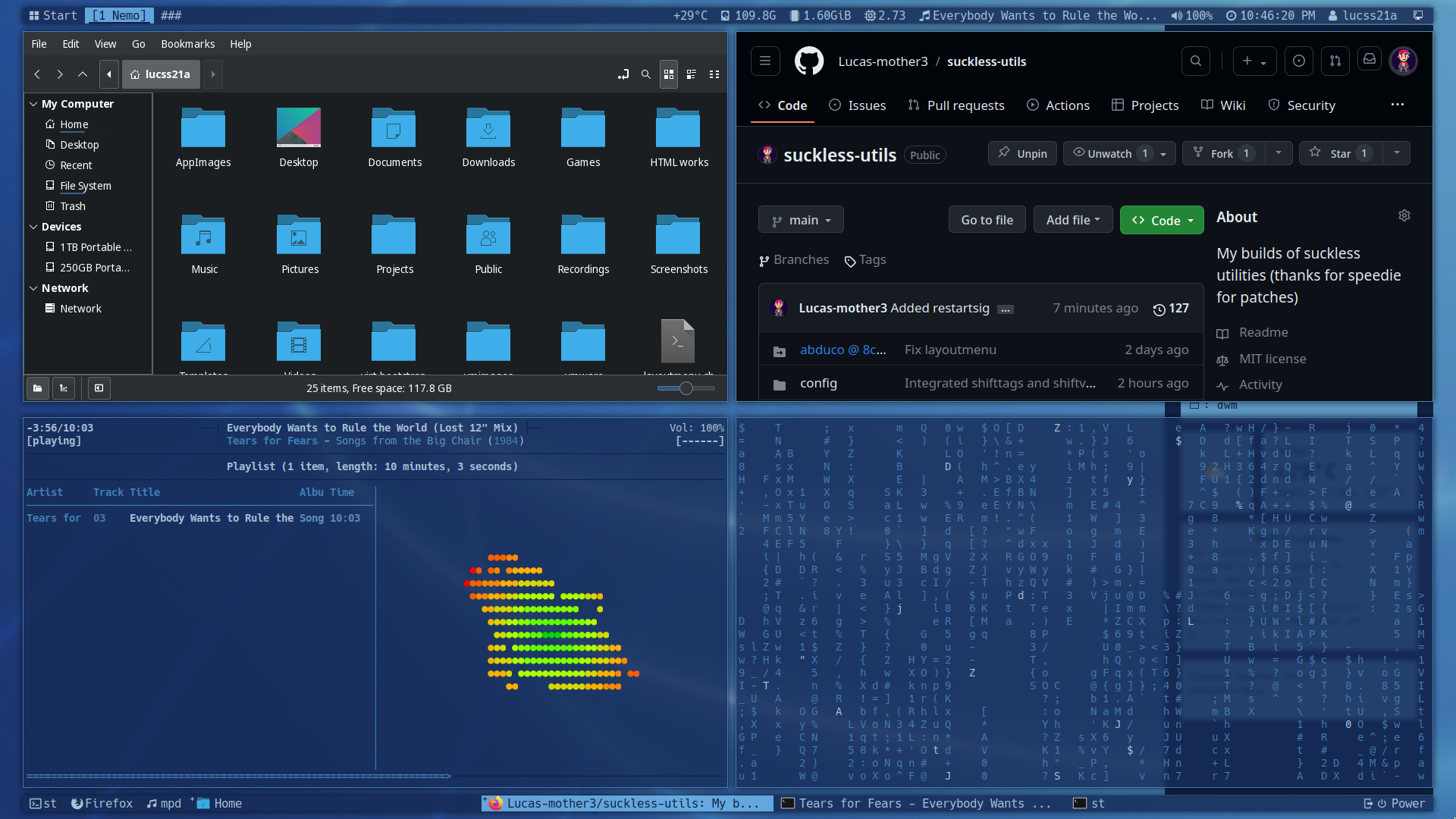Open GitHub issues shortcut icon
Viewport: 1456px width, 819px height.
[1299, 61]
